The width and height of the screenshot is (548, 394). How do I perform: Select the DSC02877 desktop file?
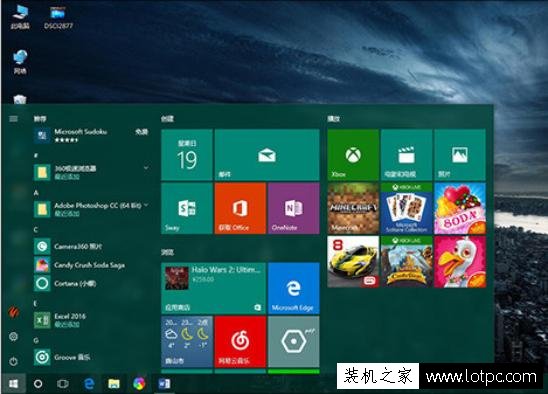click(x=58, y=17)
